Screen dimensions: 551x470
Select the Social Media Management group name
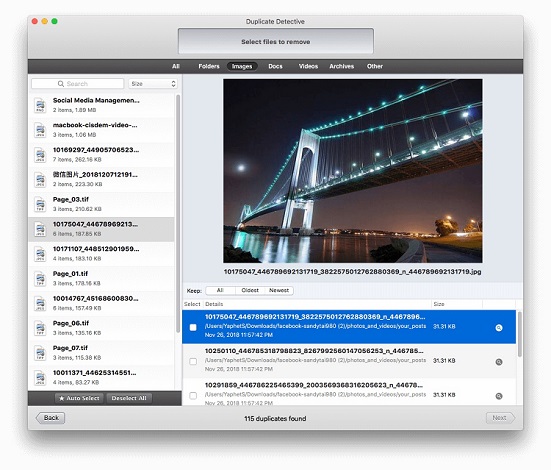pyautogui.click(x=96, y=100)
